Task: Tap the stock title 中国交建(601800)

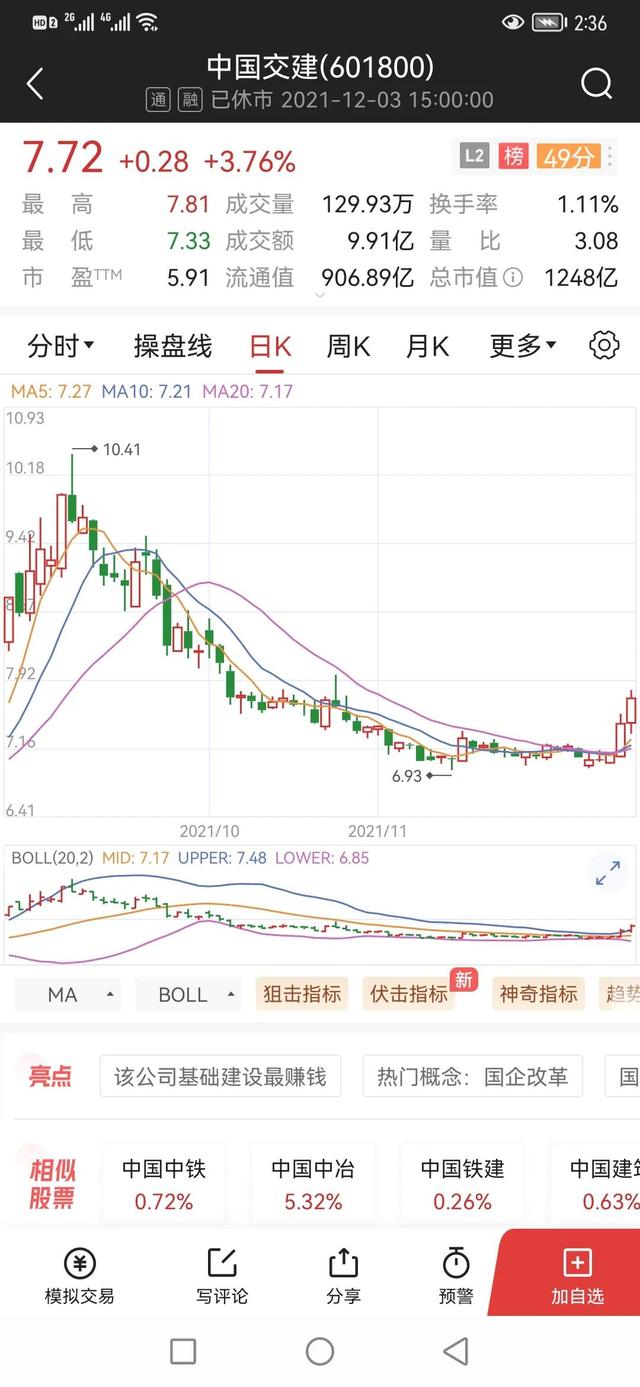Action: click(x=320, y=67)
